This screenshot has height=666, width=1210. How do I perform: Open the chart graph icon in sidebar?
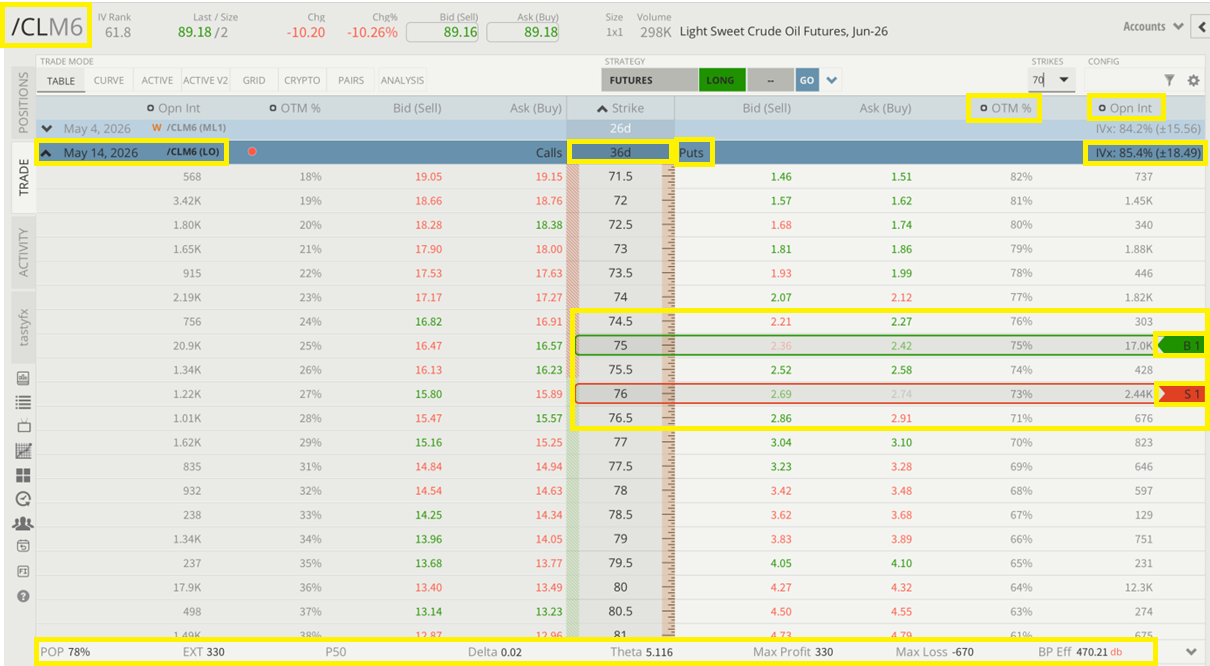tap(23, 451)
